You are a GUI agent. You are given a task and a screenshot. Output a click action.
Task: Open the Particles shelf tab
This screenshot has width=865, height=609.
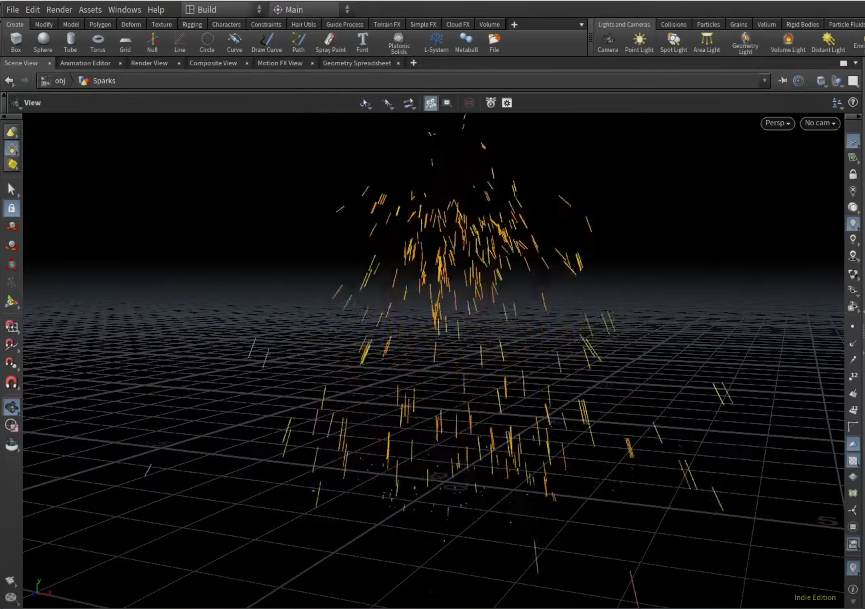point(708,24)
